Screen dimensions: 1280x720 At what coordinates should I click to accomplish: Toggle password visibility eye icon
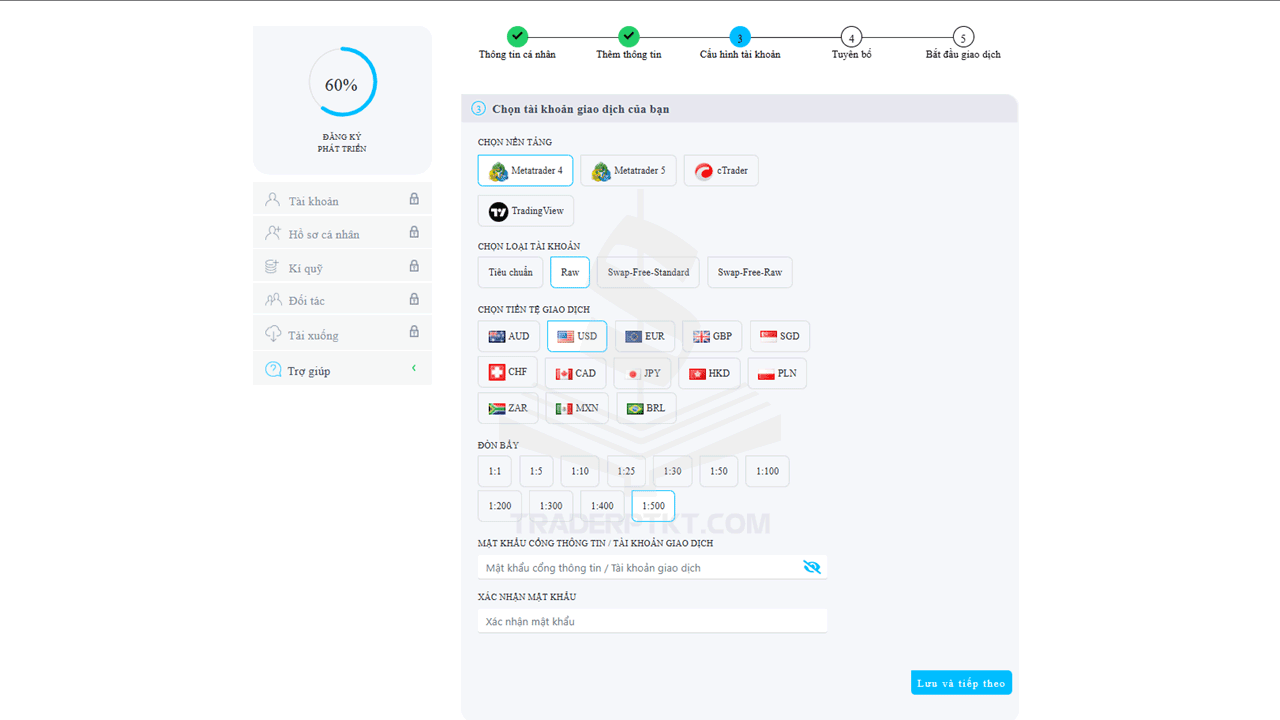pyautogui.click(x=812, y=567)
